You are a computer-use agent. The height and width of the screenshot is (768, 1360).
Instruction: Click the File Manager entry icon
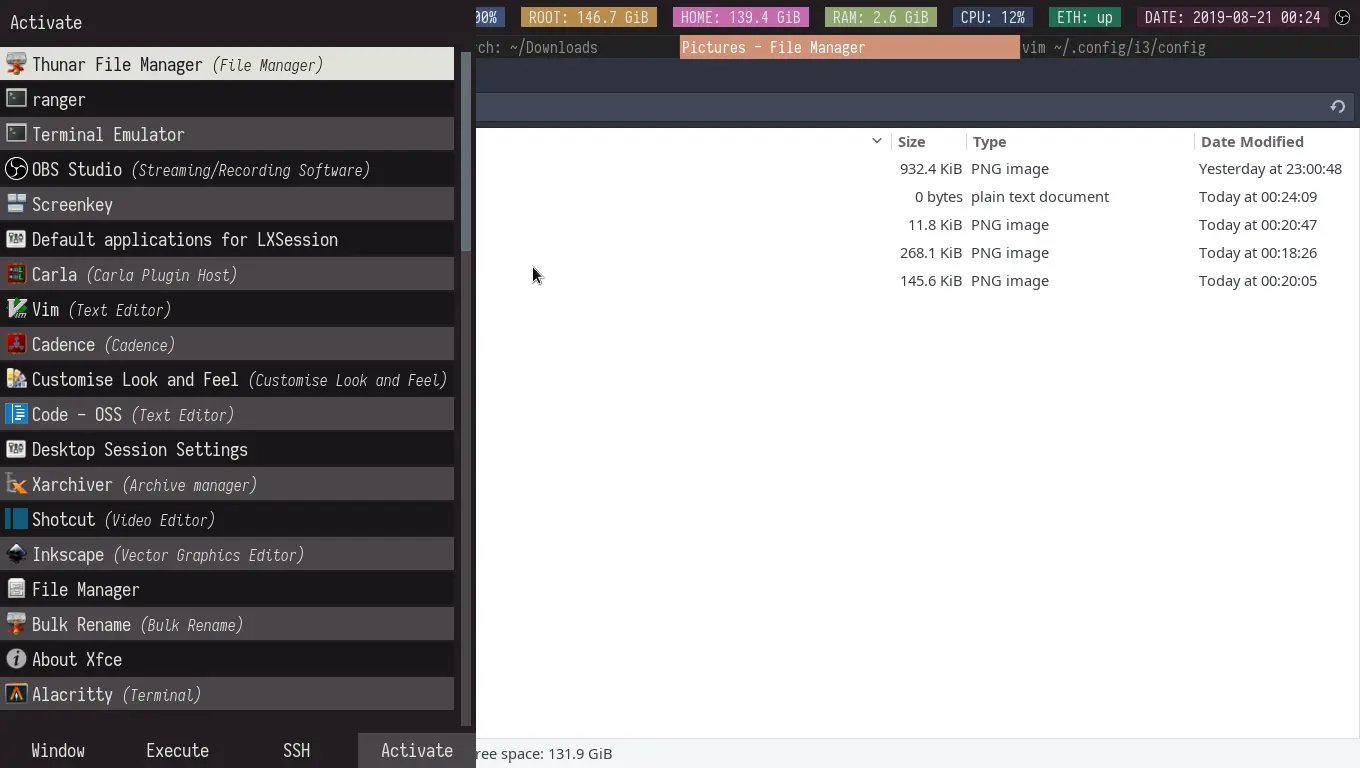tap(16, 589)
